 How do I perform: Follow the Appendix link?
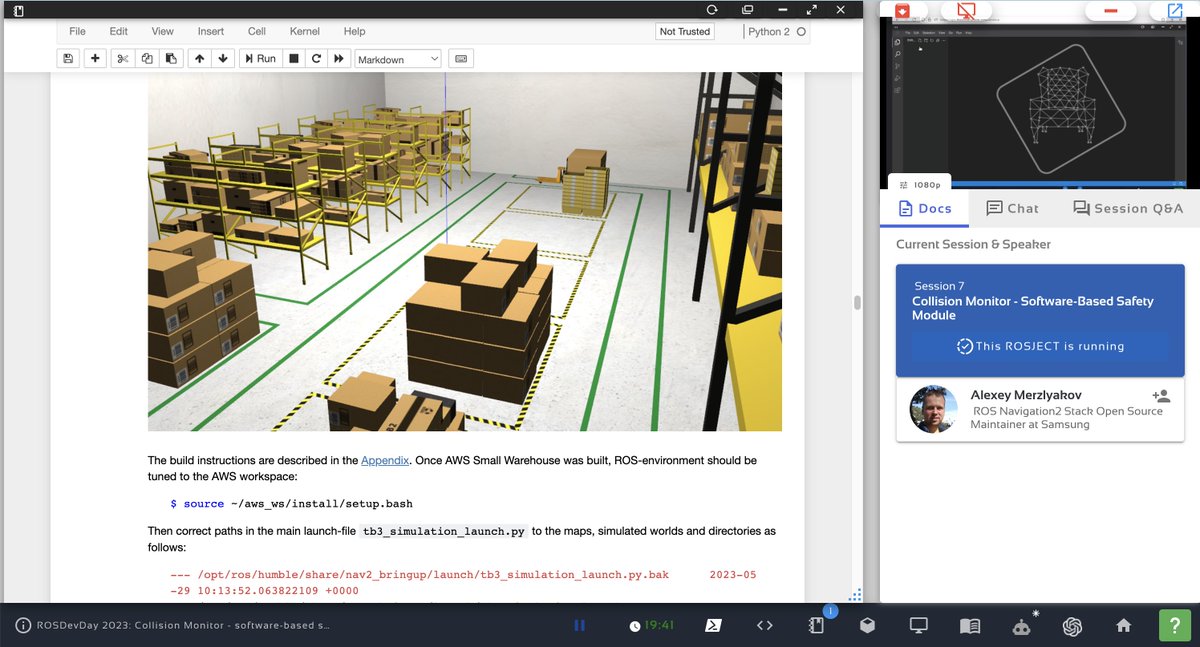coord(385,461)
